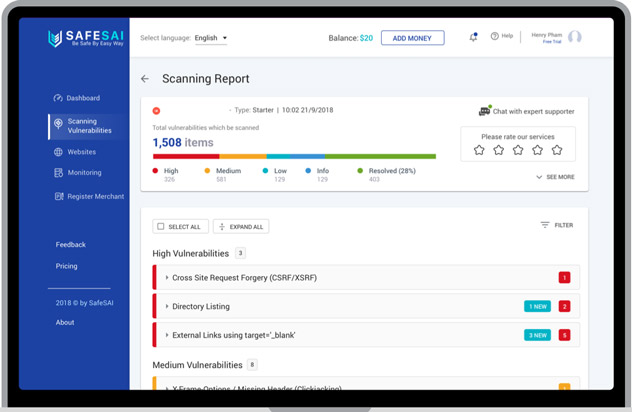
Task: Open Dashboard in the sidebar
Action: (82, 98)
